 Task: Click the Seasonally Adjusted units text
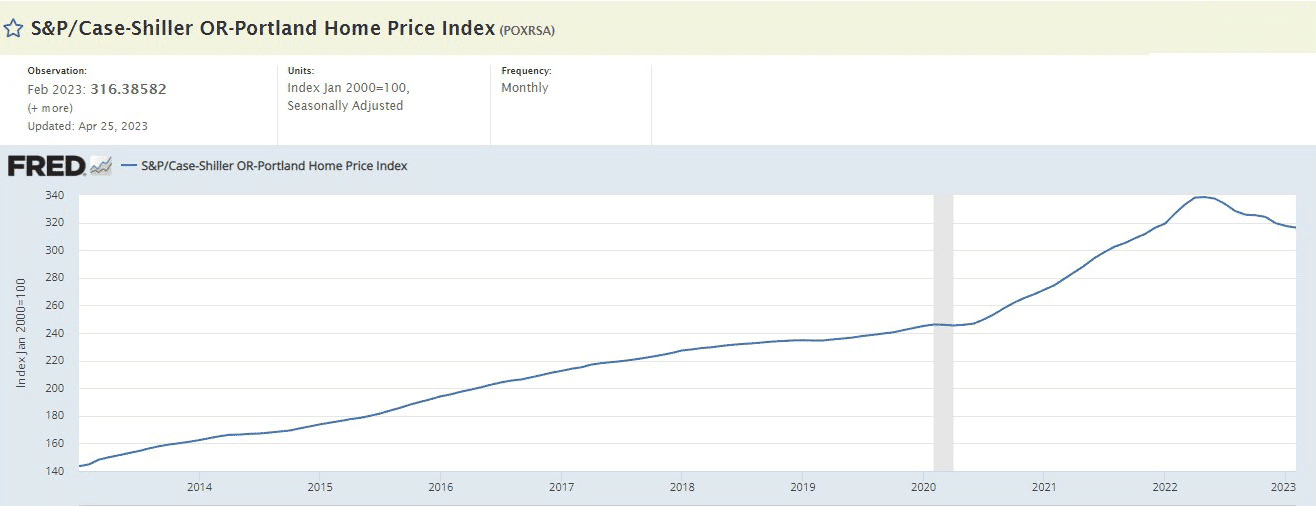(x=345, y=105)
